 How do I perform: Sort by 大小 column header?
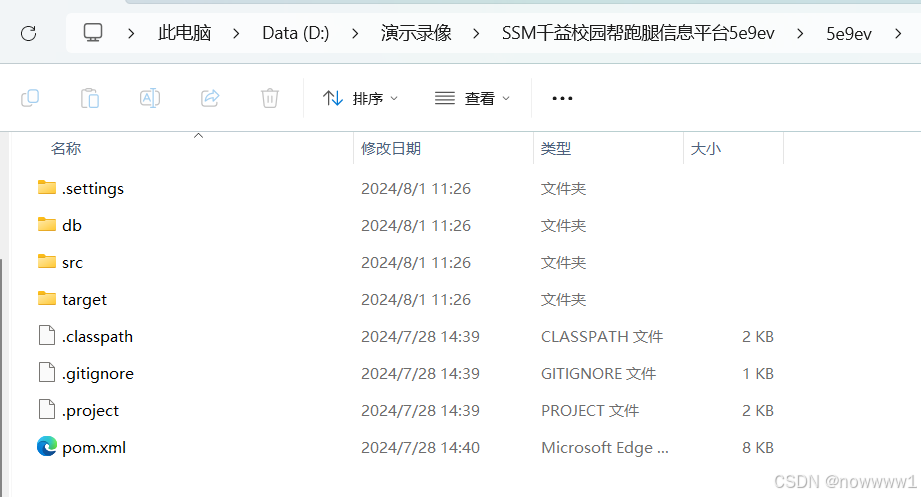pyautogui.click(x=705, y=149)
